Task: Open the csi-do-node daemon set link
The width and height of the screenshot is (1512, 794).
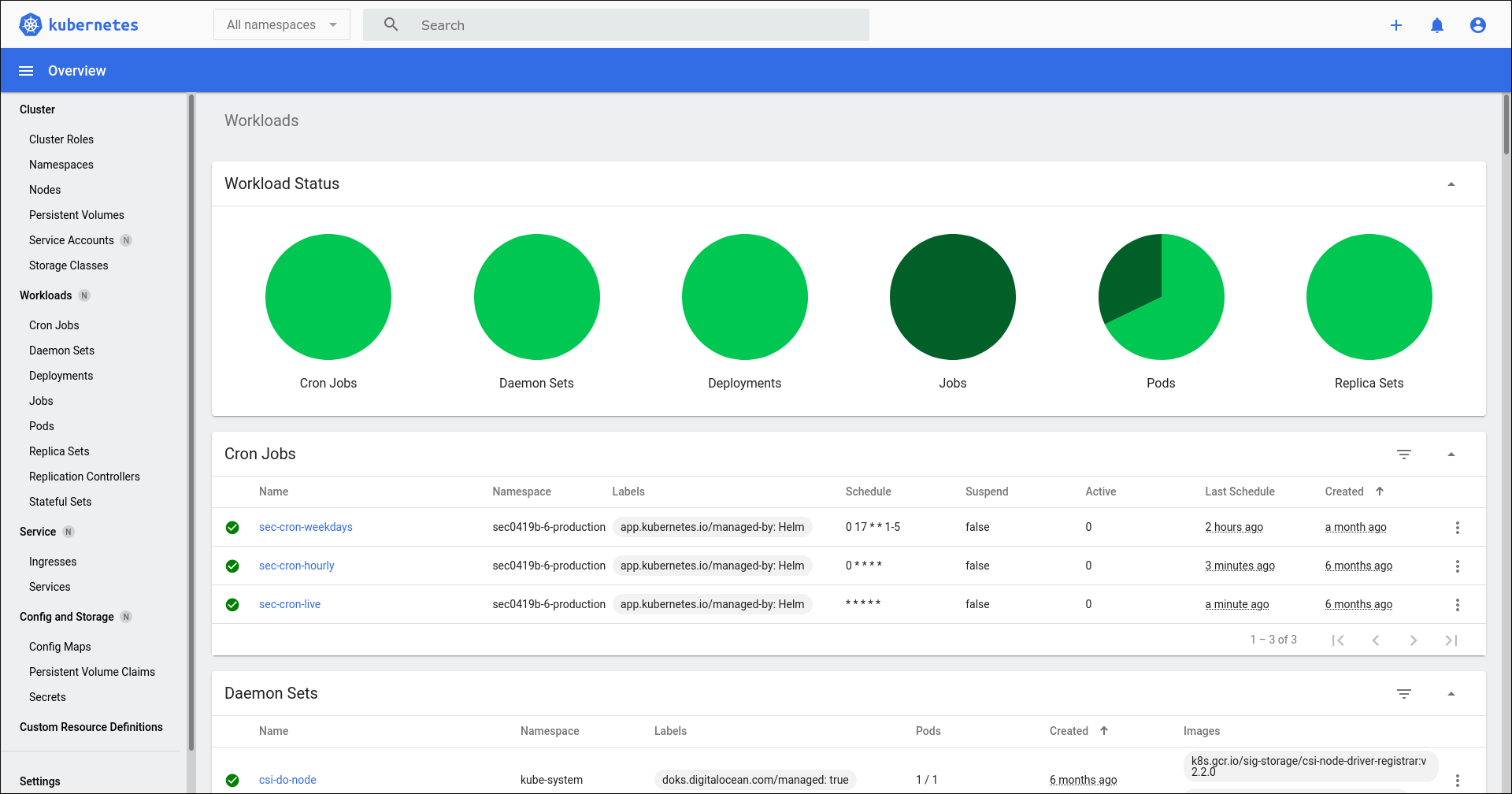Action: (x=287, y=780)
